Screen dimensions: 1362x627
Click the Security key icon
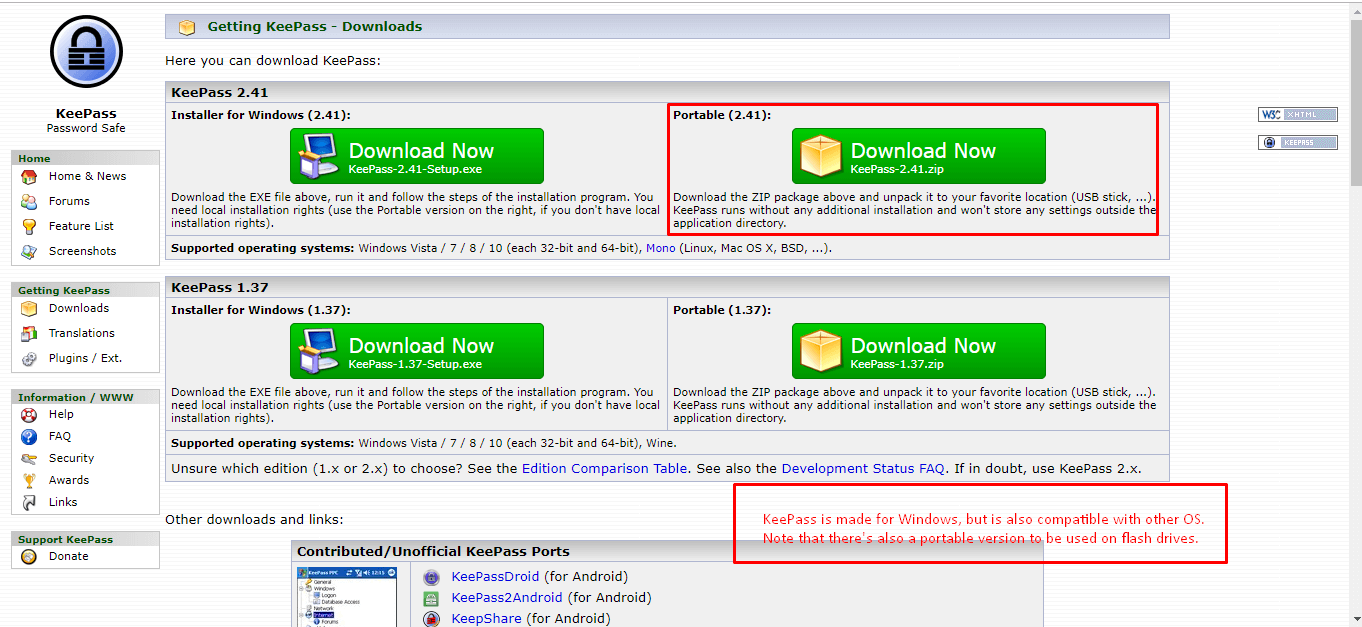click(29, 458)
